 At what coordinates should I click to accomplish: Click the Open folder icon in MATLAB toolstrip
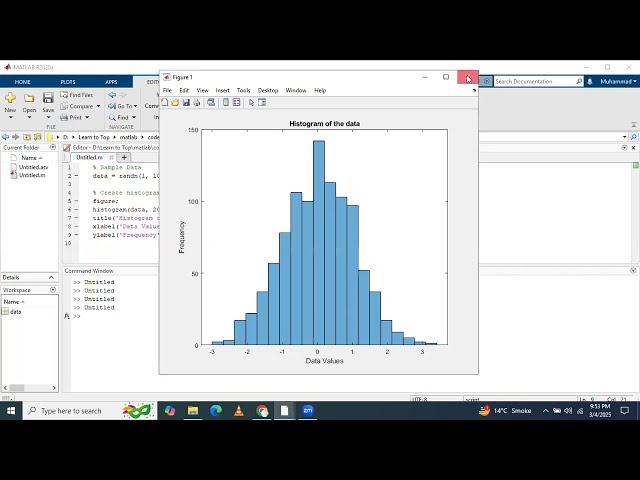tap(29, 98)
